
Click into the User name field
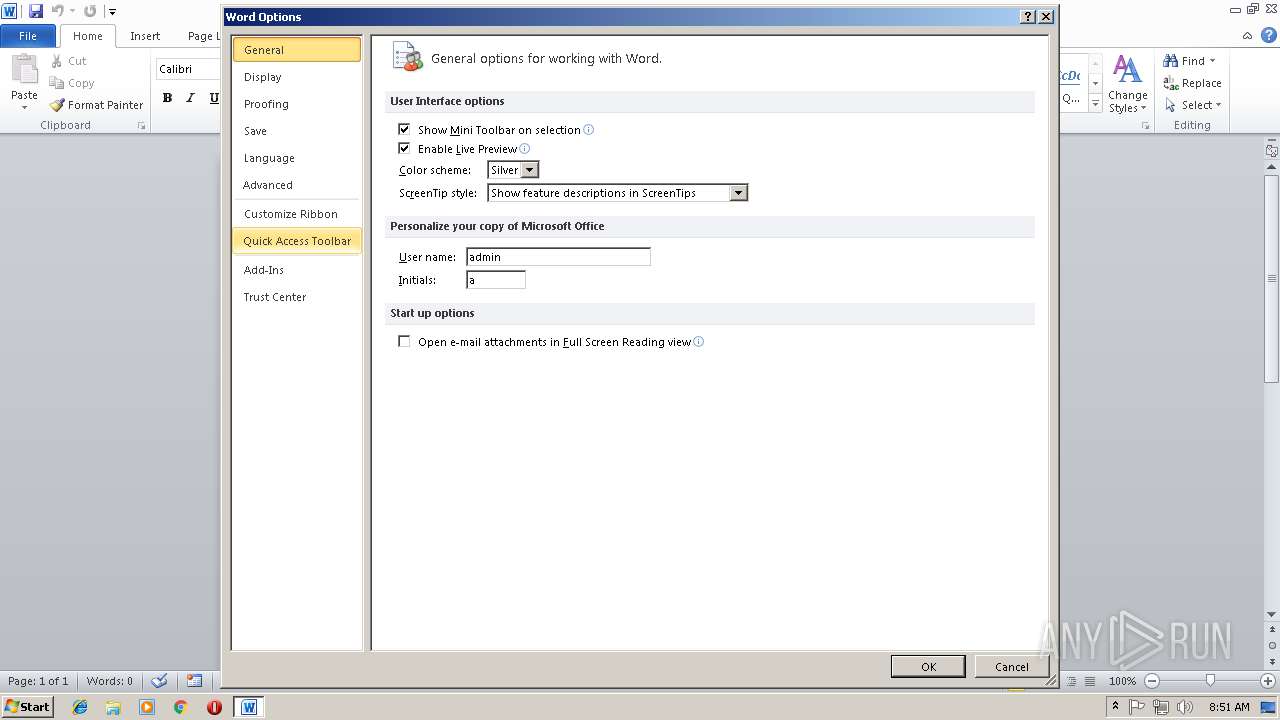(x=558, y=257)
